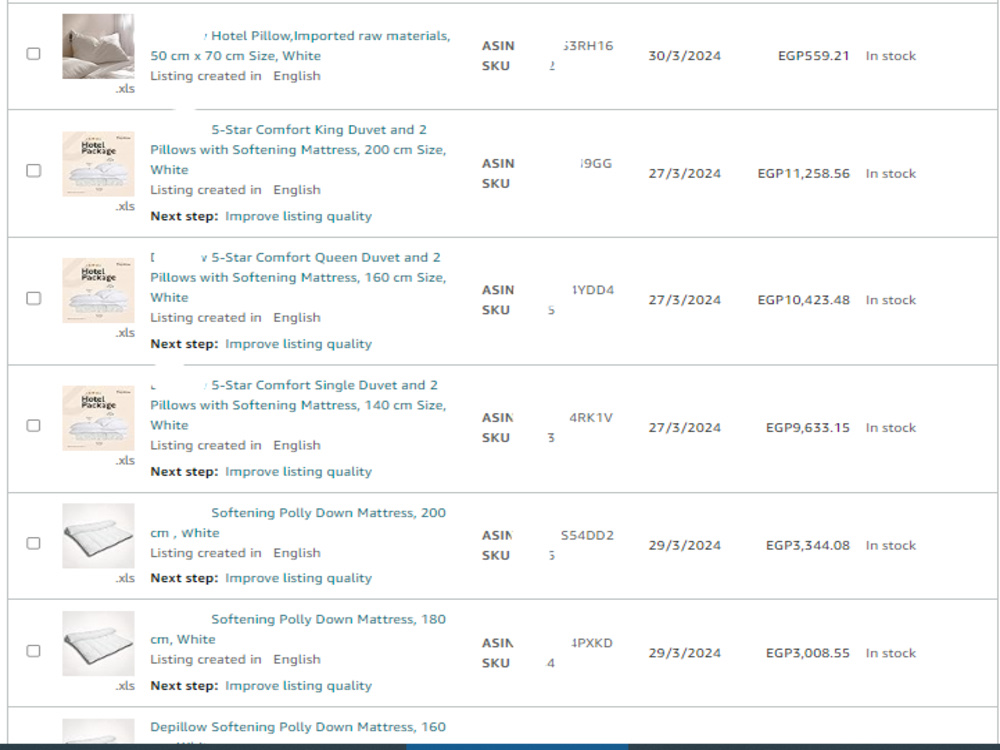The height and width of the screenshot is (750, 1000).
Task: Select the .xls label under the Hotel Pillow image
Action: [125, 89]
